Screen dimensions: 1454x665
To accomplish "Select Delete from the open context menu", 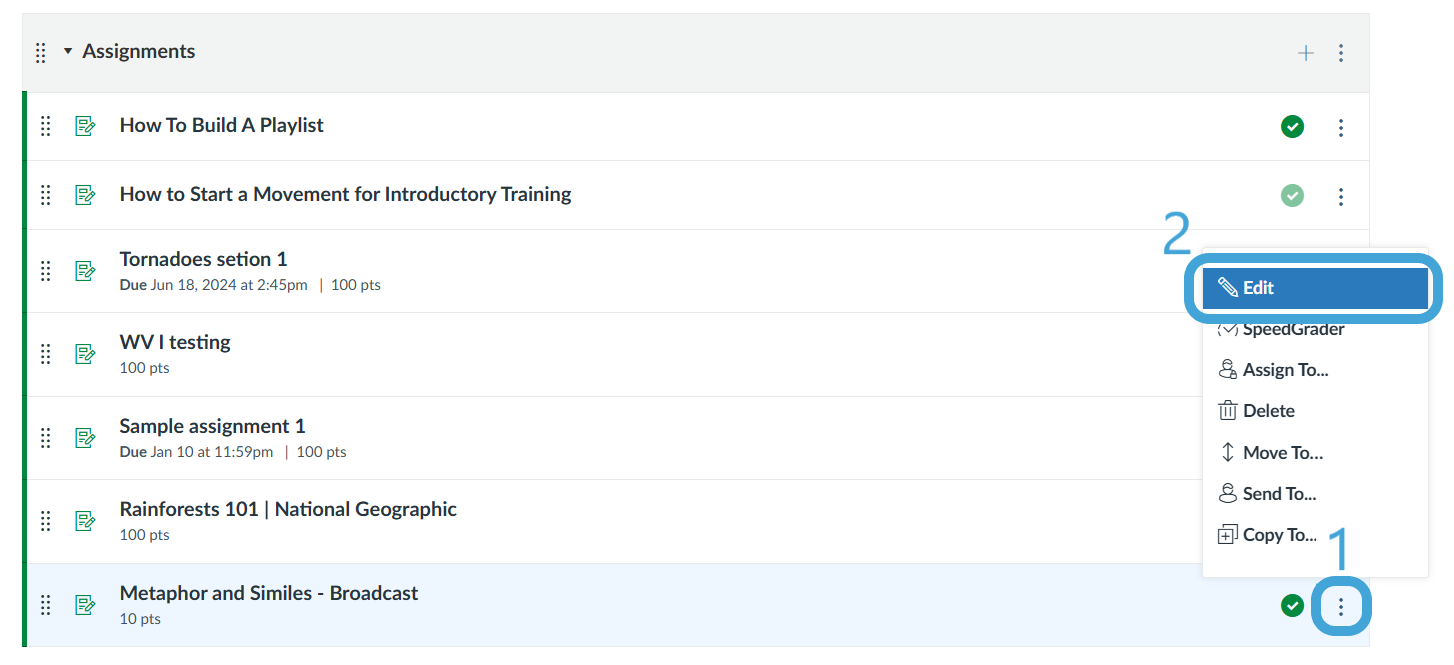I will (x=1268, y=410).
